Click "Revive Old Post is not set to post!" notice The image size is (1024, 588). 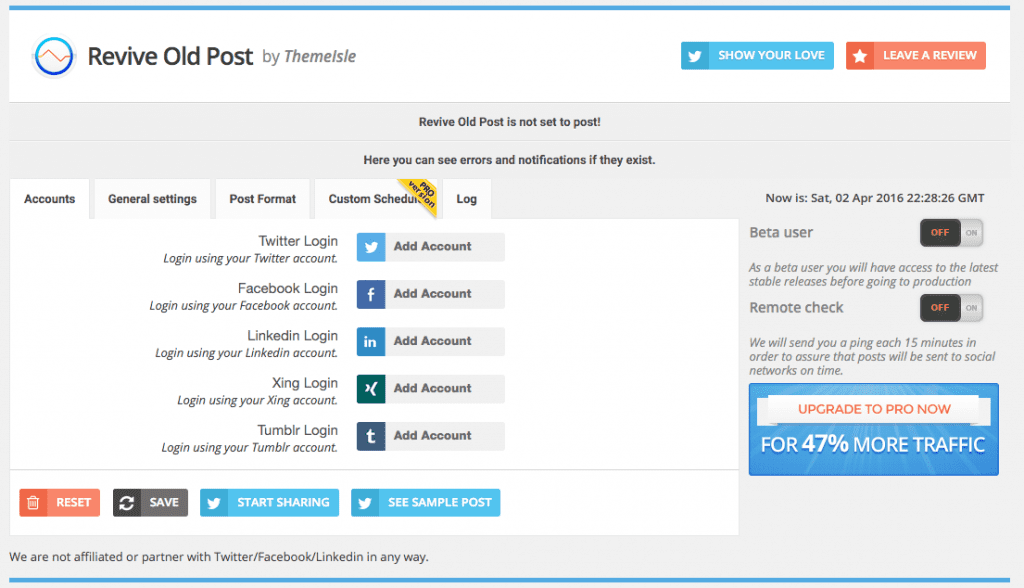pos(509,122)
